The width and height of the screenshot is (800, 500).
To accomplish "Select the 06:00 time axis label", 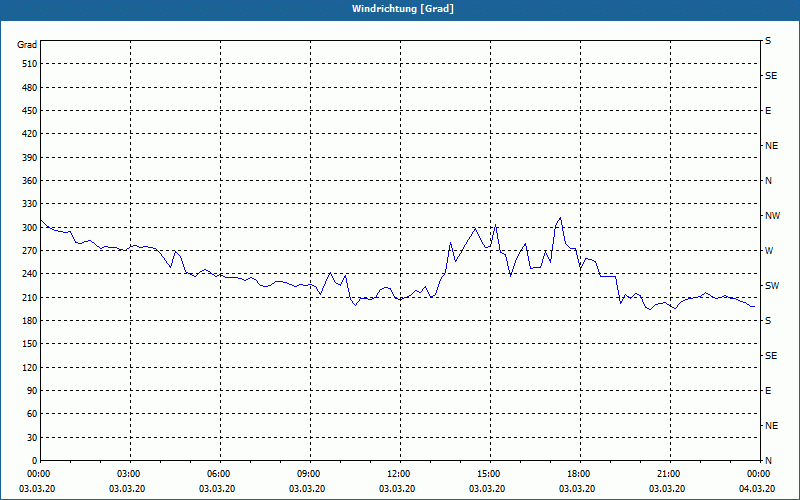I will [x=220, y=474].
